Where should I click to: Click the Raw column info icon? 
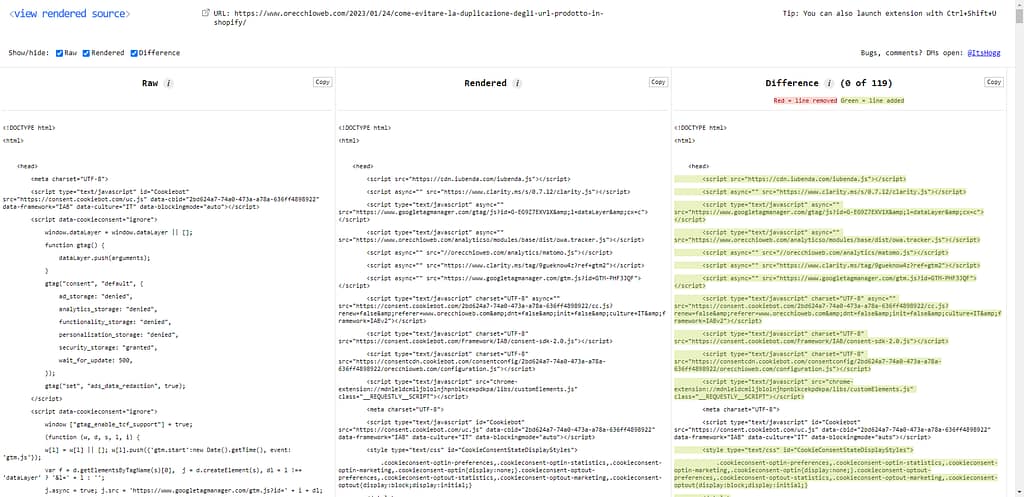(168, 84)
